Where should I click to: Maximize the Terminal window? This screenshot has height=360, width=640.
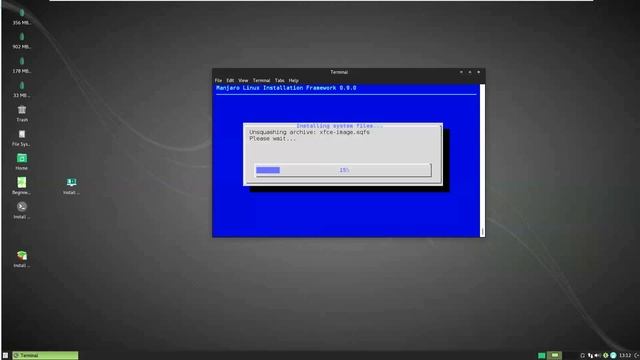coord(470,72)
